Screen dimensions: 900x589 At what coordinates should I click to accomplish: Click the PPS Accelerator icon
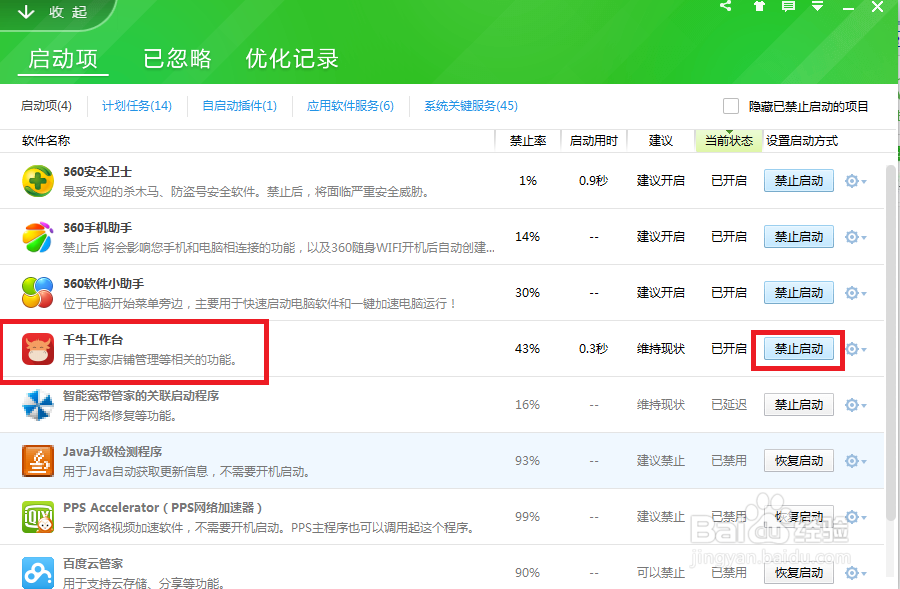pyautogui.click(x=38, y=517)
